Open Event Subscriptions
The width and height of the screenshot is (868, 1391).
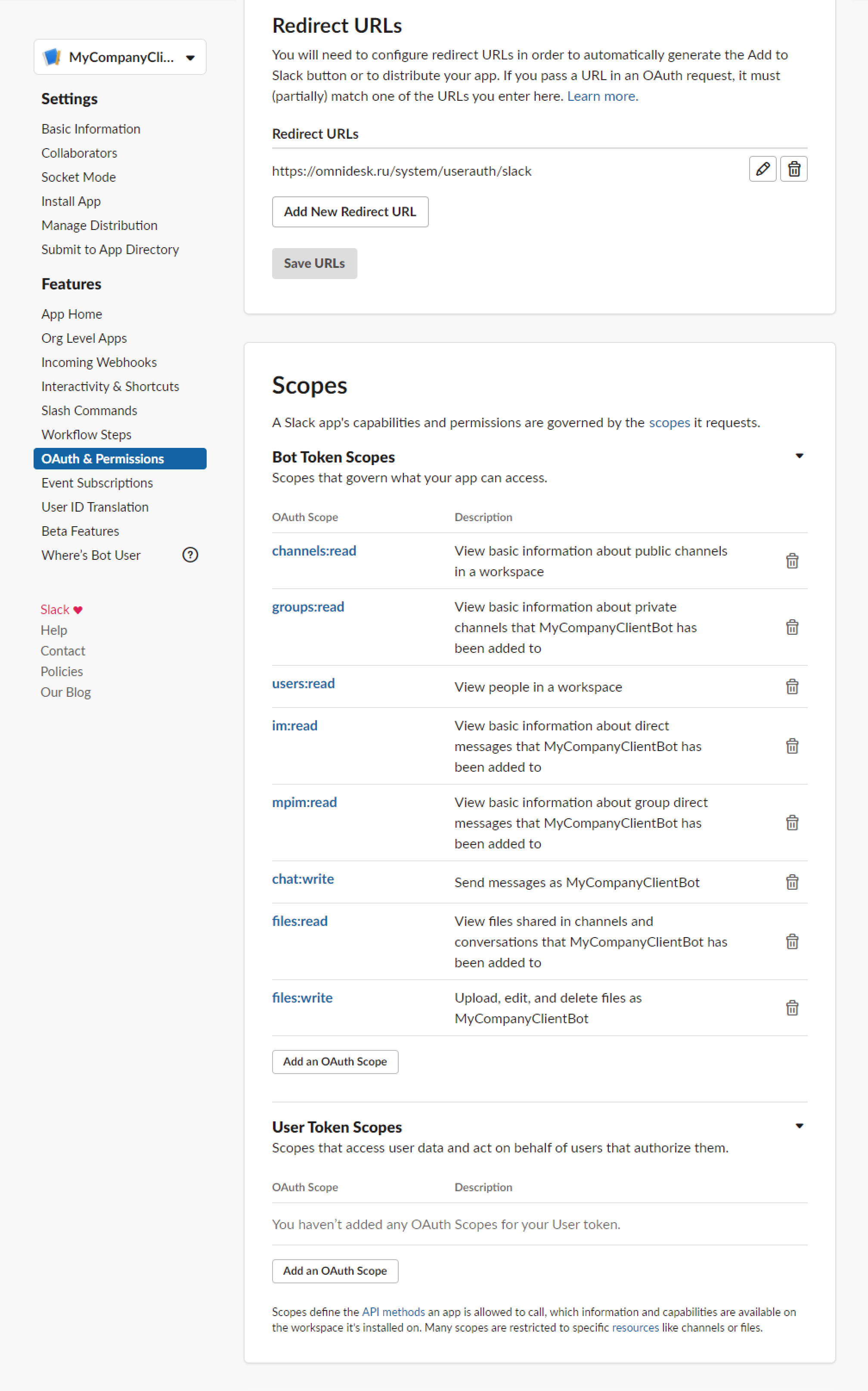pyautogui.click(x=97, y=483)
